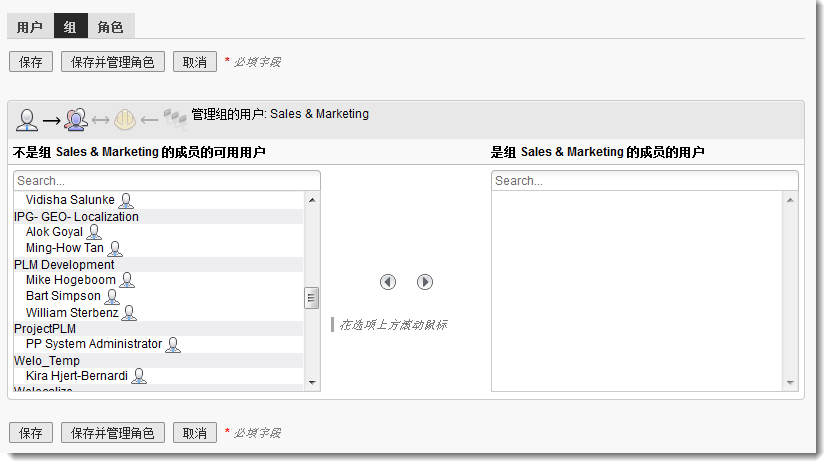The height and width of the screenshot is (468, 831).
Task: Click user icon beside PP System Administrator
Action: coord(173,345)
